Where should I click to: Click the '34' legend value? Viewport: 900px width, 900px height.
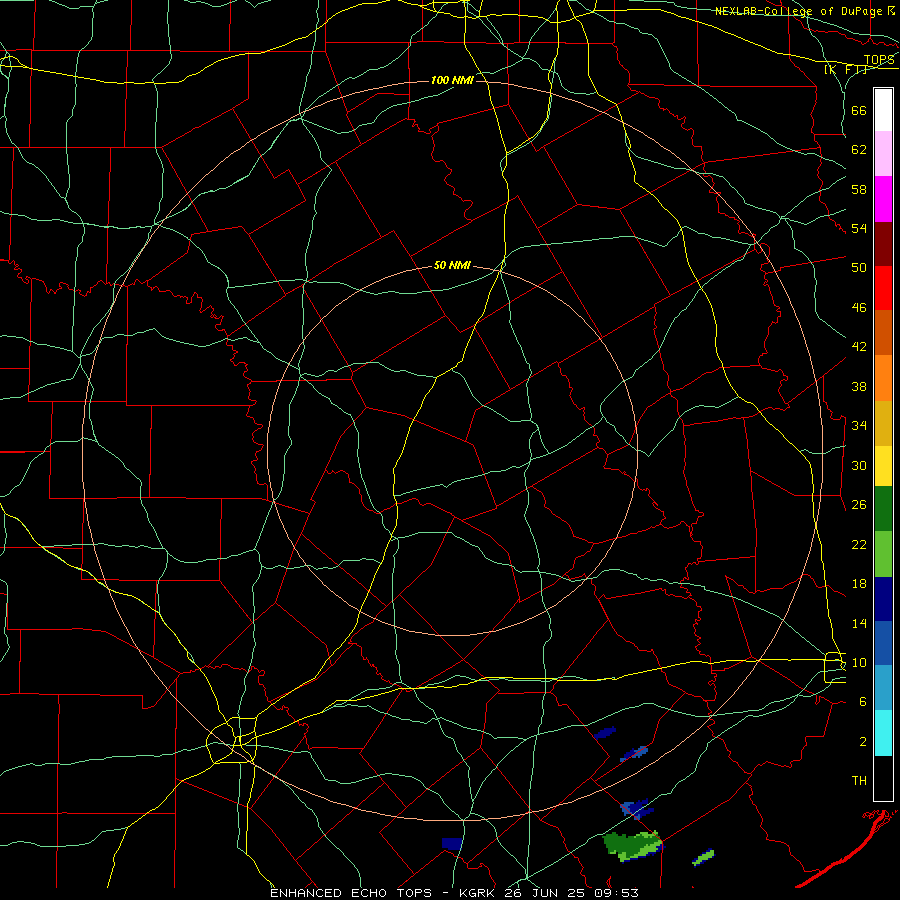[859, 426]
